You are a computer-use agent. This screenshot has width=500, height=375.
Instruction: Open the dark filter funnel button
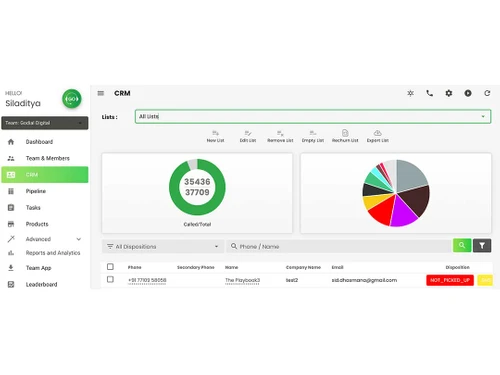[x=482, y=246]
